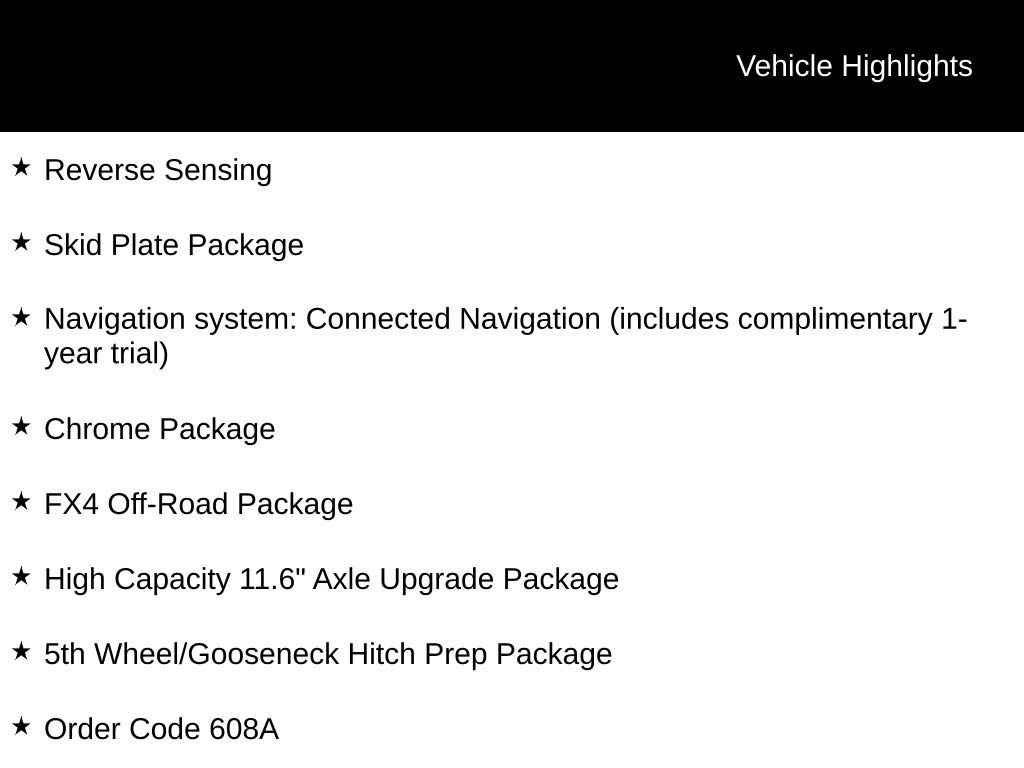1024x768 pixels.
Task: Click the star beside Skid Plate Package
Action: click(21, 242)
